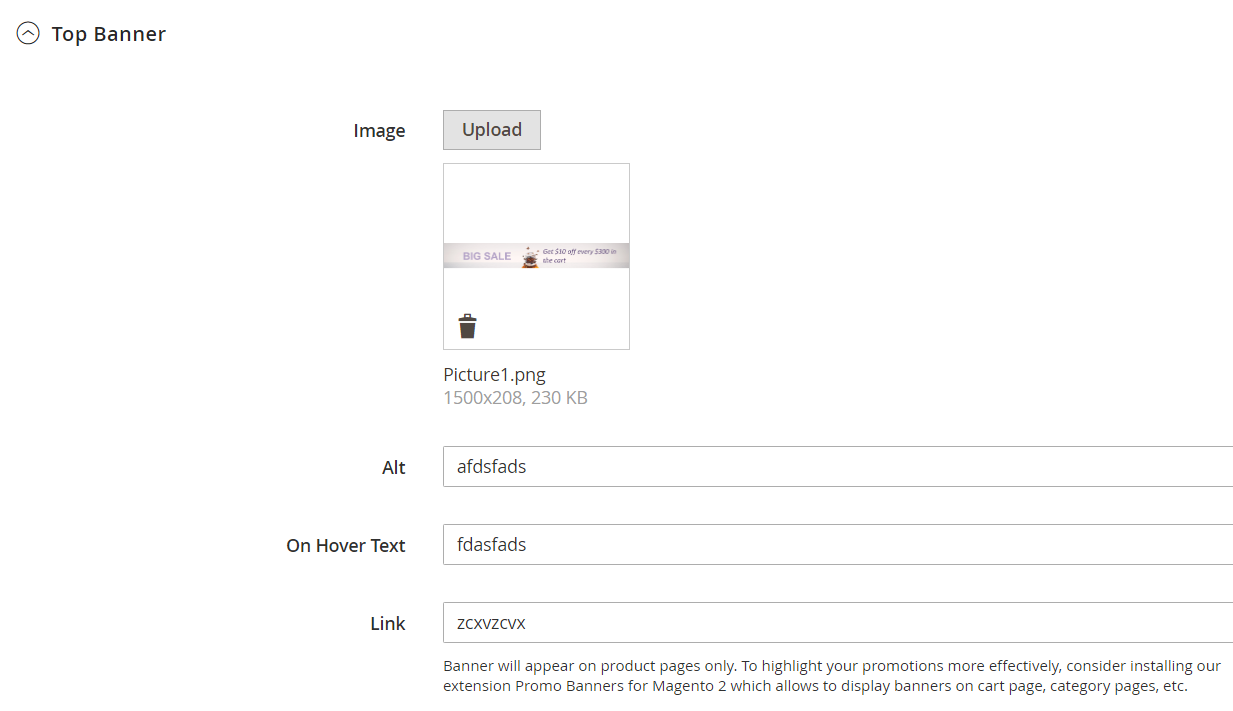Click the Top Banner section heading
The height and width of the screenshot is (711, 1233).
pyautogui.click(x=108, y=34)
